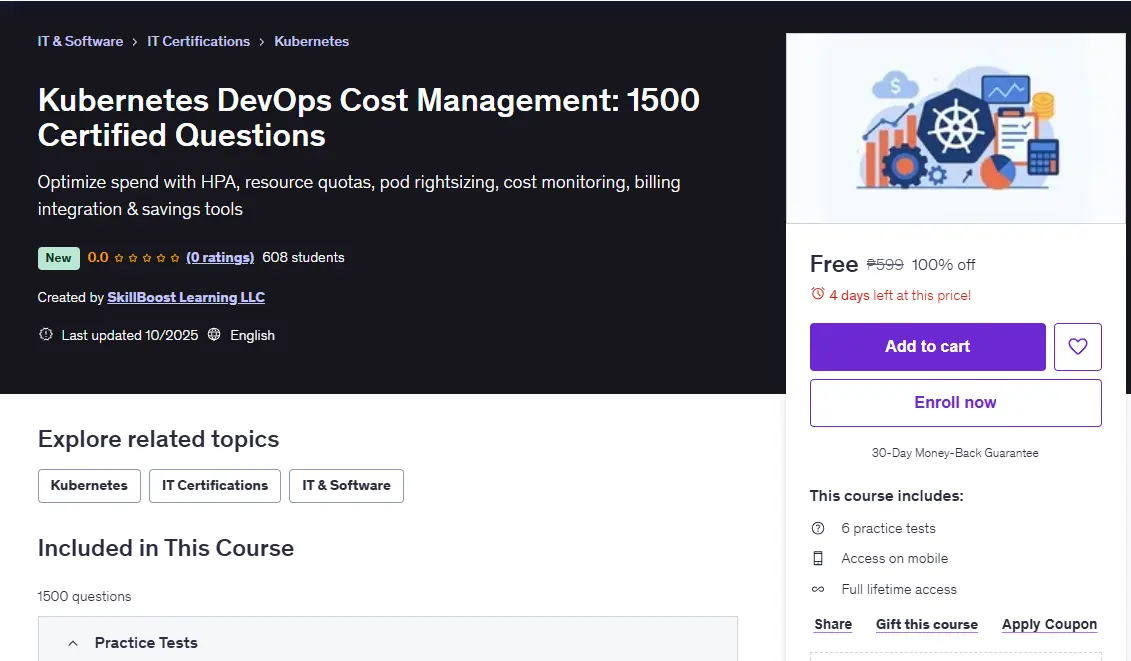Click the 'English' language text
This screenshot has width=1131, height=661.
tap(252, 336)
